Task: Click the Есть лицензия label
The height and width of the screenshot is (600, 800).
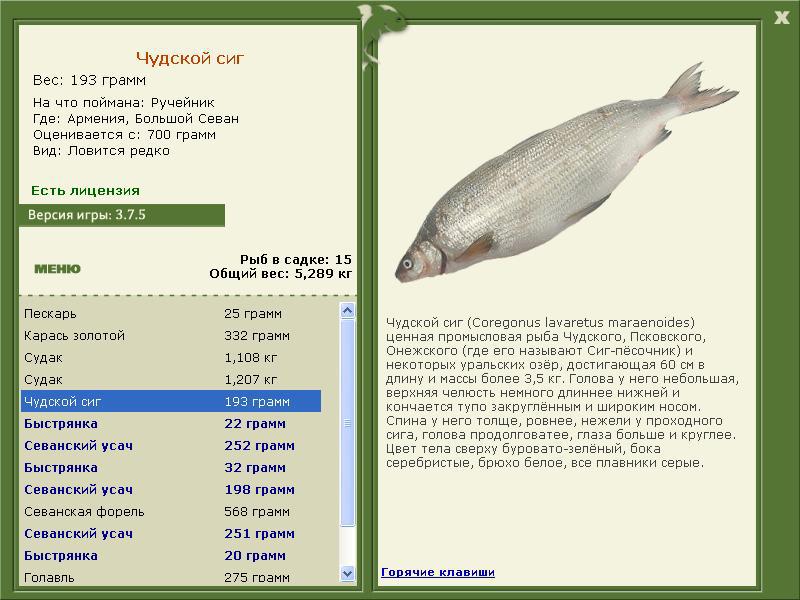Action: click(85, 191)
